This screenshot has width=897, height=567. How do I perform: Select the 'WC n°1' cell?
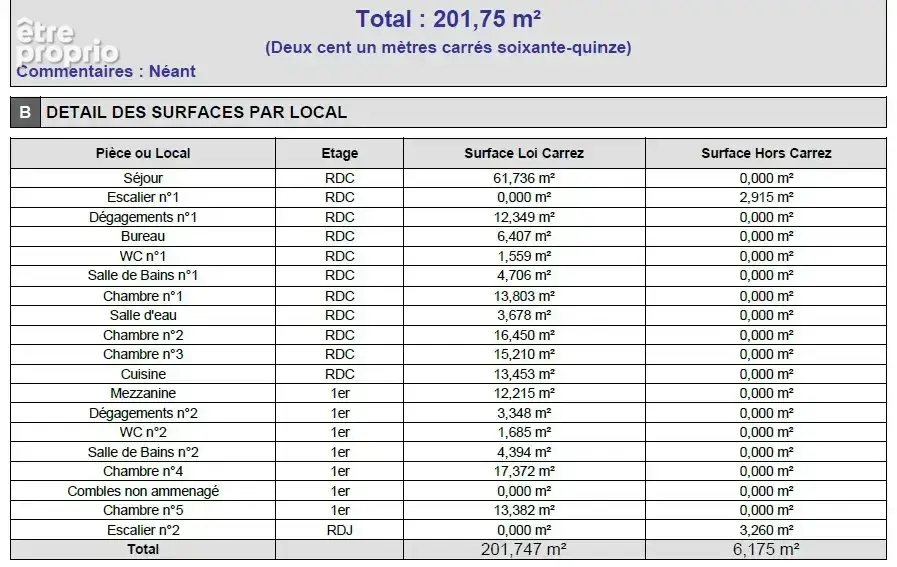point(143,256)
